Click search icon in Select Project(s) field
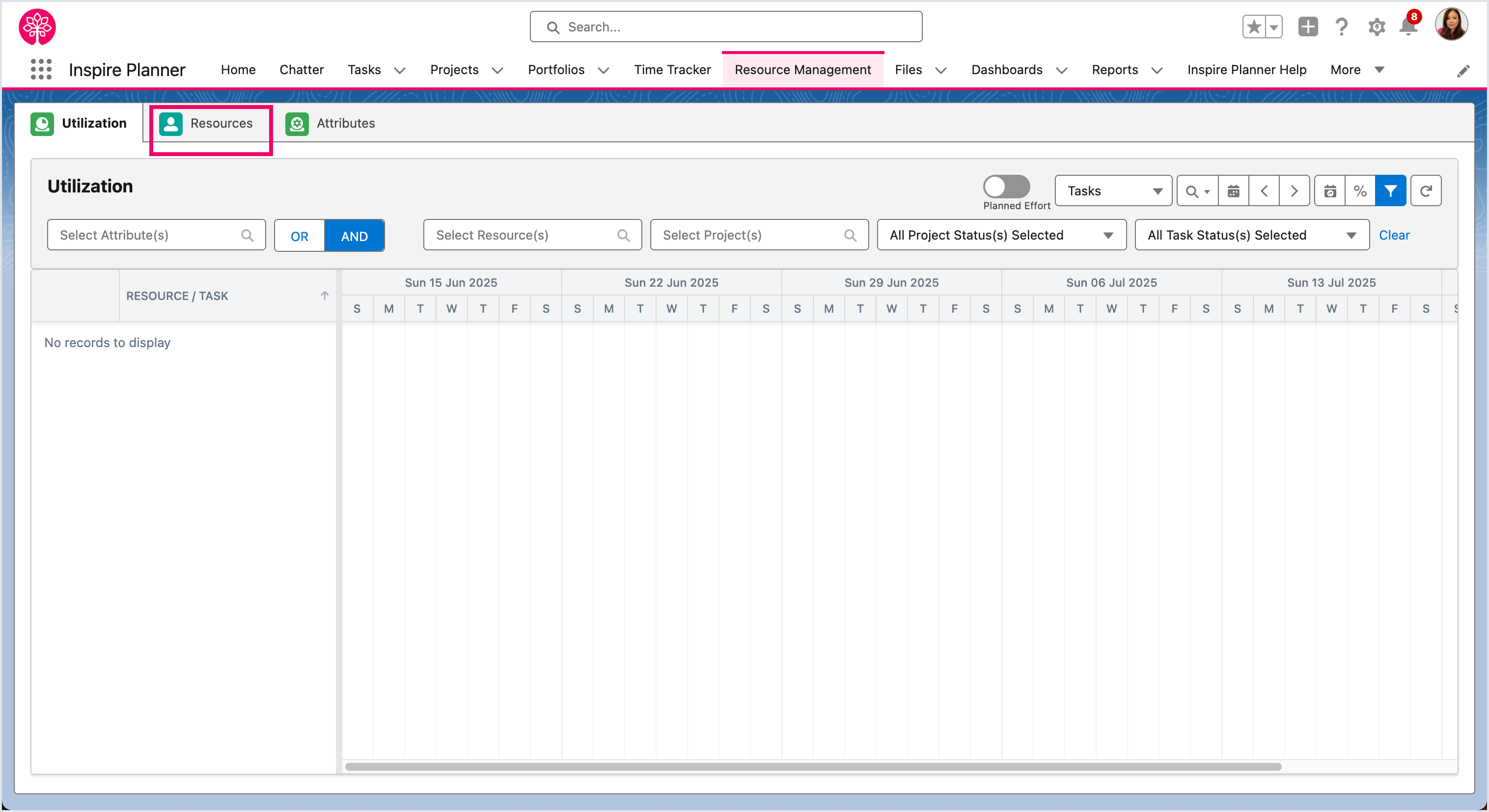The height and width of the screenshot is (812, 1489). tap(850, 235)
